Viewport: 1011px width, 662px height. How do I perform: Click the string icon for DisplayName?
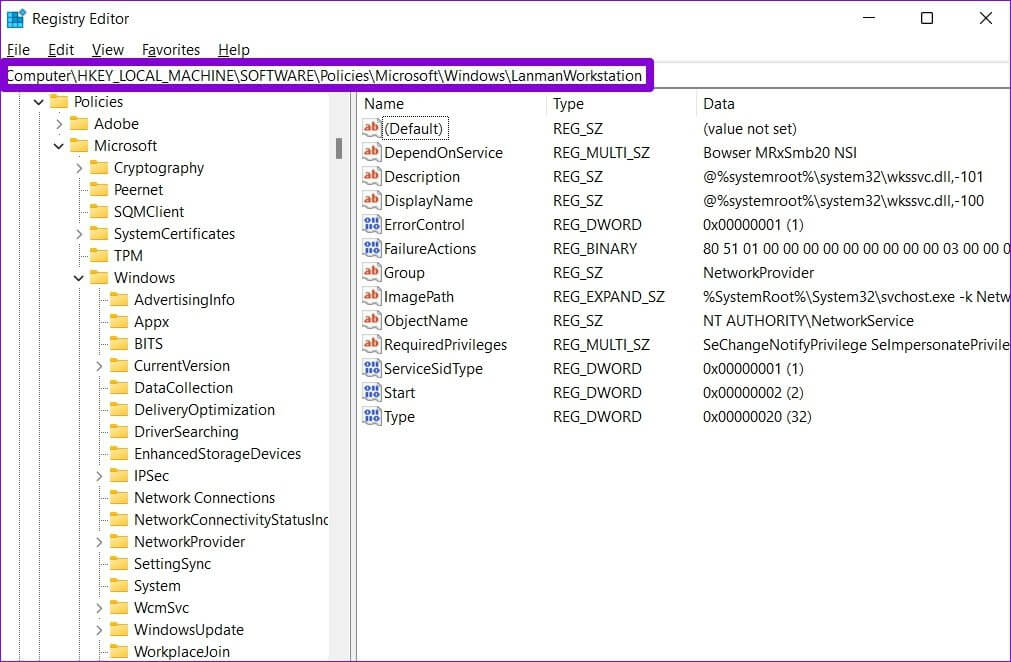point(371,200)
